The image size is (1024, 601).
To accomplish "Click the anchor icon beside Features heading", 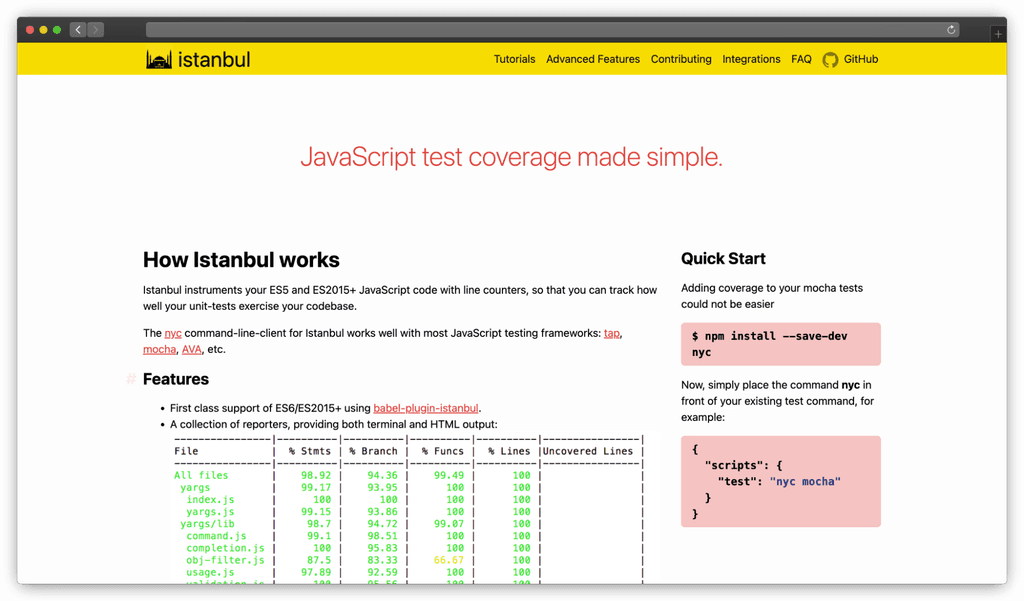I will [x=130, y=379].
